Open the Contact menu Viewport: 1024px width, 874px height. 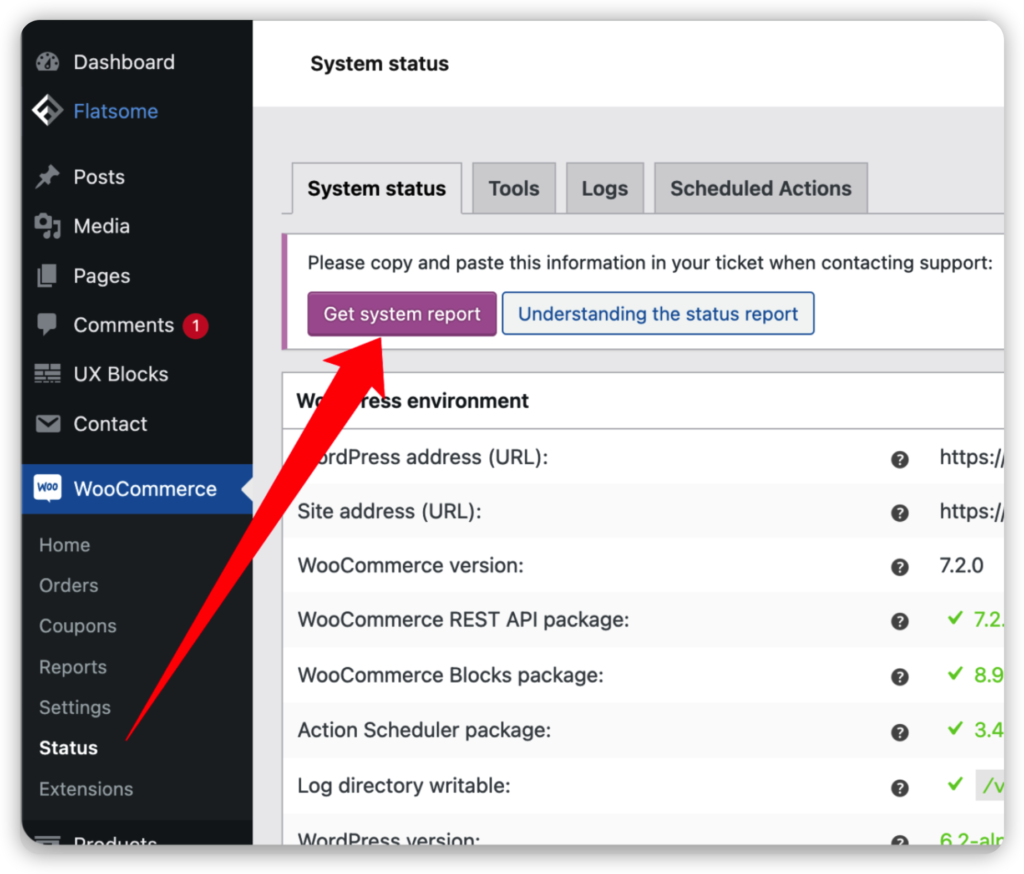(110, 424)
